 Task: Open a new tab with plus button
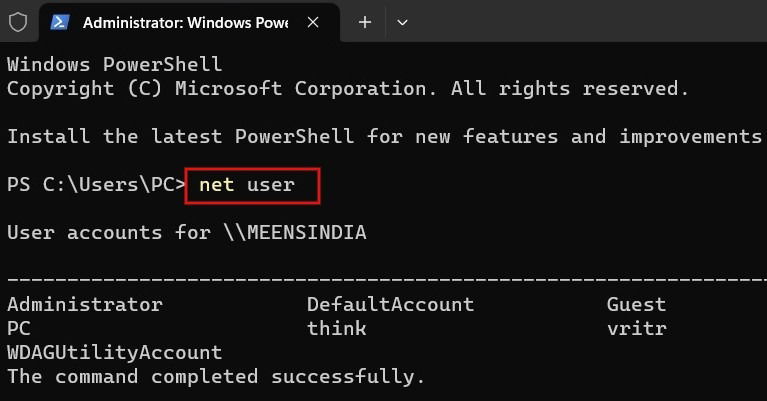[x=364, y=22]
